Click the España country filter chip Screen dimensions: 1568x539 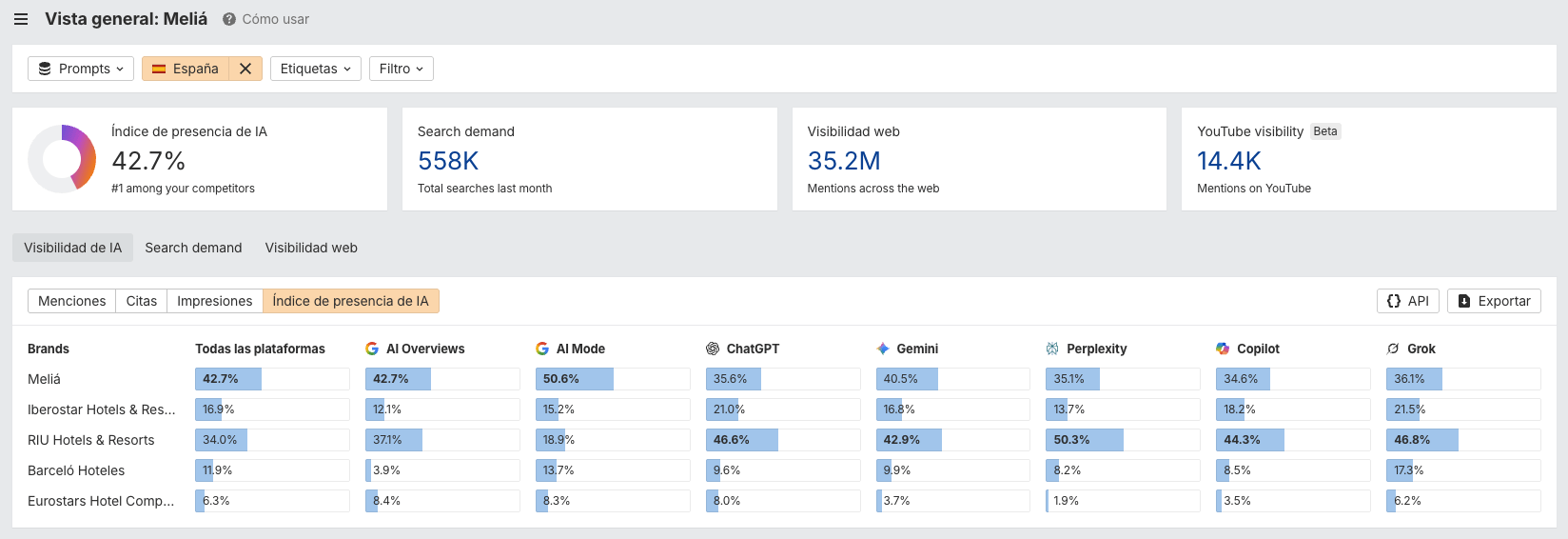[186, 69]
